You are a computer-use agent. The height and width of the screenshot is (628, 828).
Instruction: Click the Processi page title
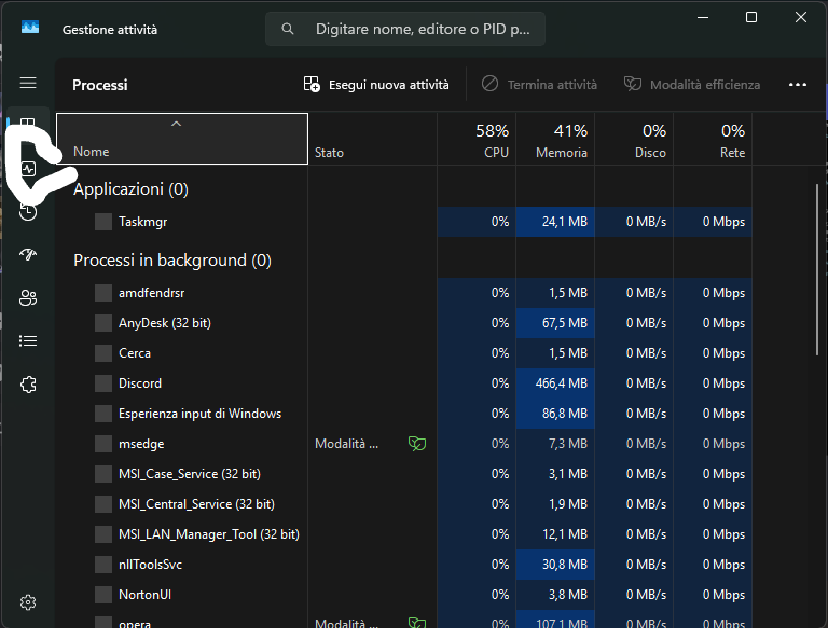click(x=100, y=85)
